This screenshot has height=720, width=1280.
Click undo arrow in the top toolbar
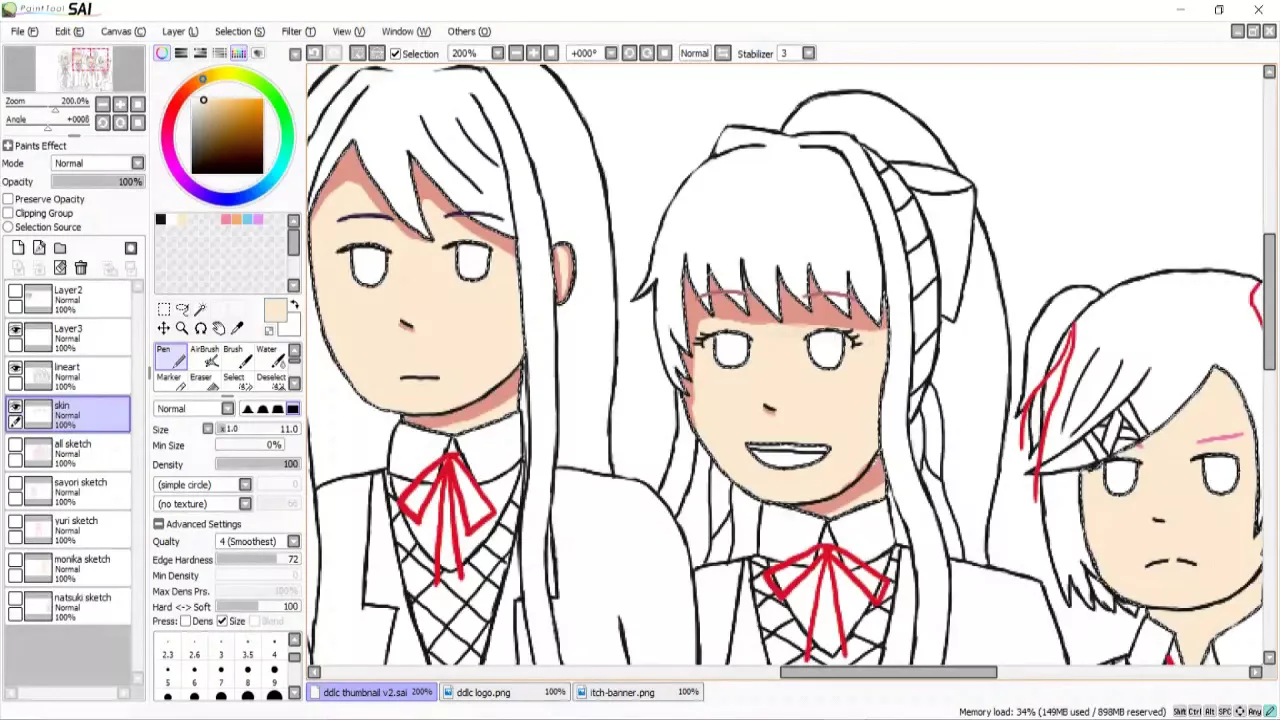click(314, 53)
